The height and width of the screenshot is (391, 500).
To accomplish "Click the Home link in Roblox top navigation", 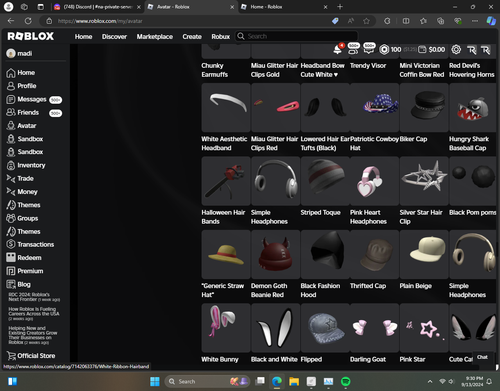I will (83, 37).
